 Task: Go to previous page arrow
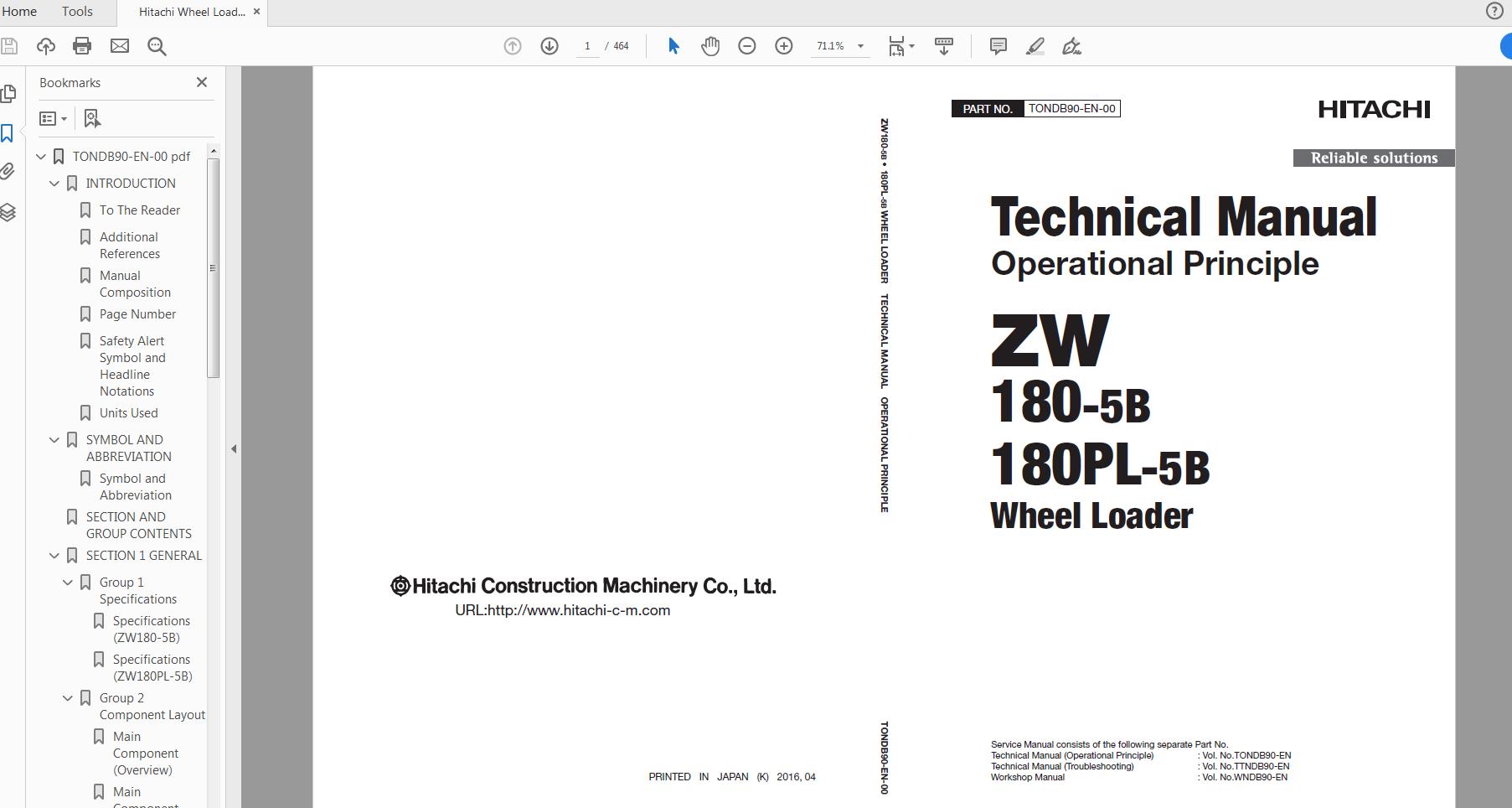click(x=513, y=46)
